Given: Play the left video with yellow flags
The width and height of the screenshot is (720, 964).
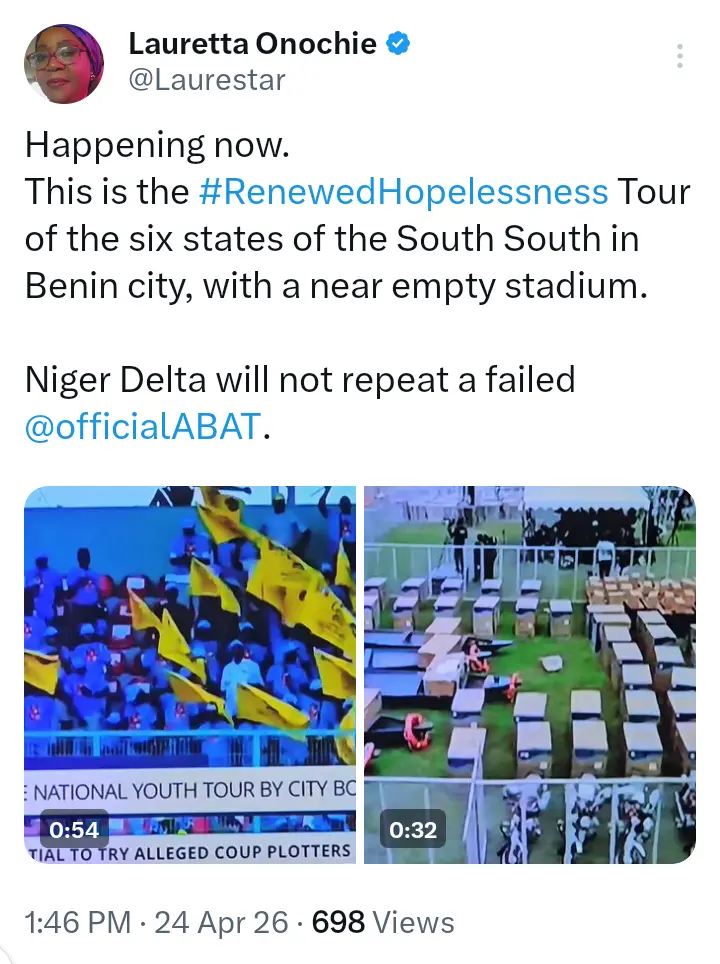Looking at the screenshot, I should [x=190, y=640].
